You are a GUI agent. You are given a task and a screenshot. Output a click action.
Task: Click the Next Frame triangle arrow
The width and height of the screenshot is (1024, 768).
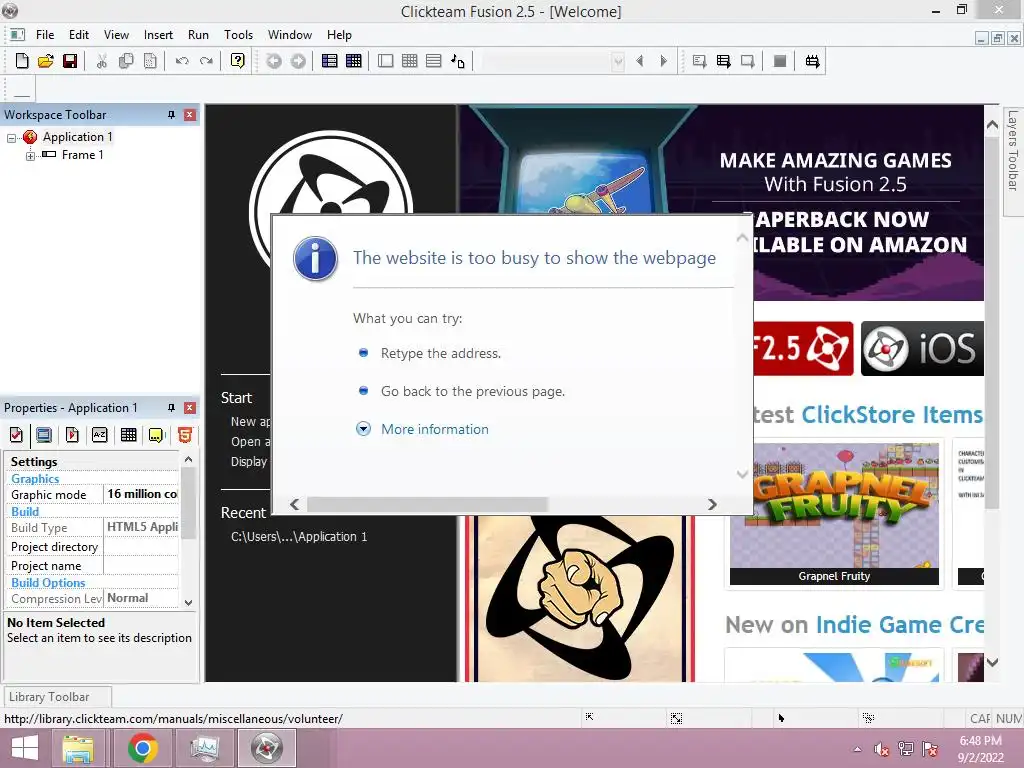[664, 61]
